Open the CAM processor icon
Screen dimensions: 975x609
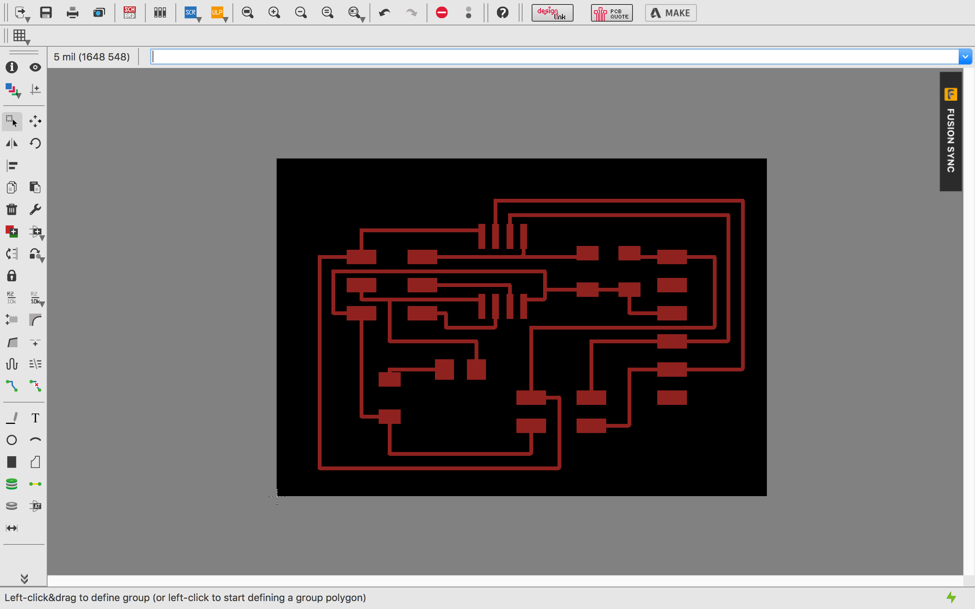(99, 12)
